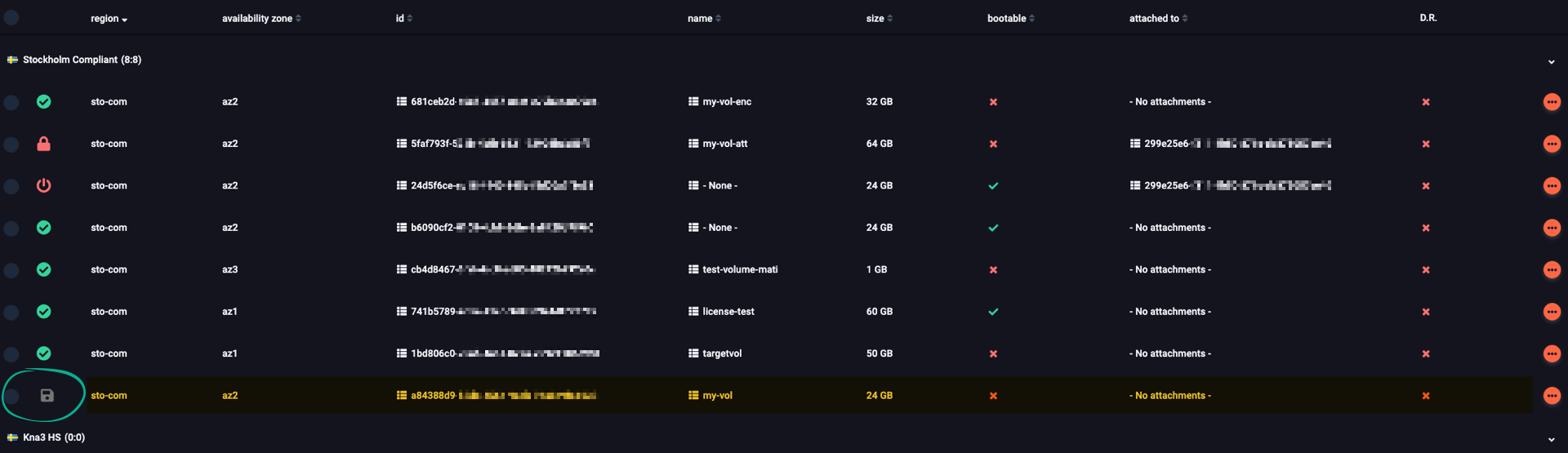
Task: Click green status check of license-test row
Action: click(x=44, y=312)
